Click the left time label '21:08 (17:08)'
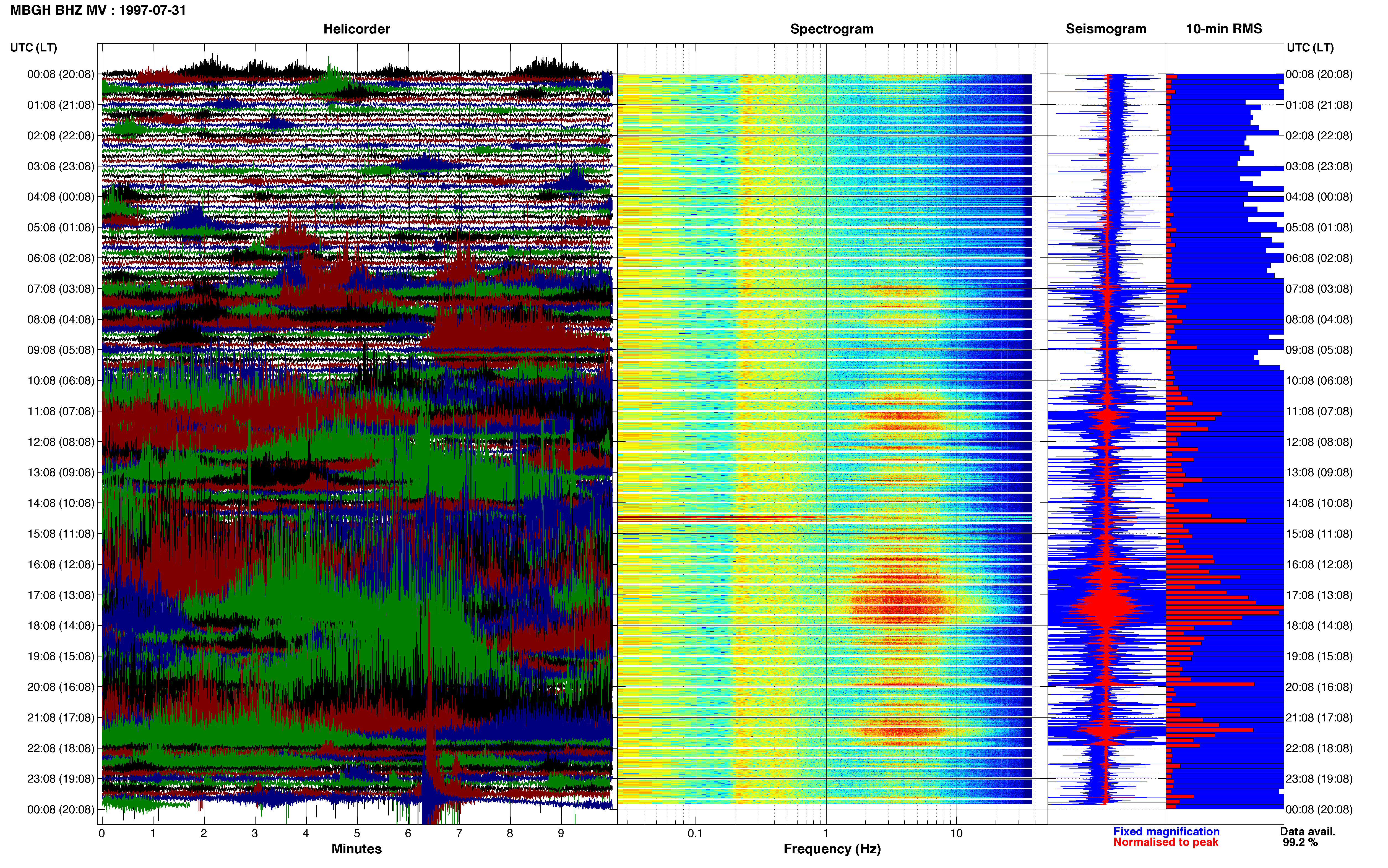The image size is (1388, 868). pos(61,718)
